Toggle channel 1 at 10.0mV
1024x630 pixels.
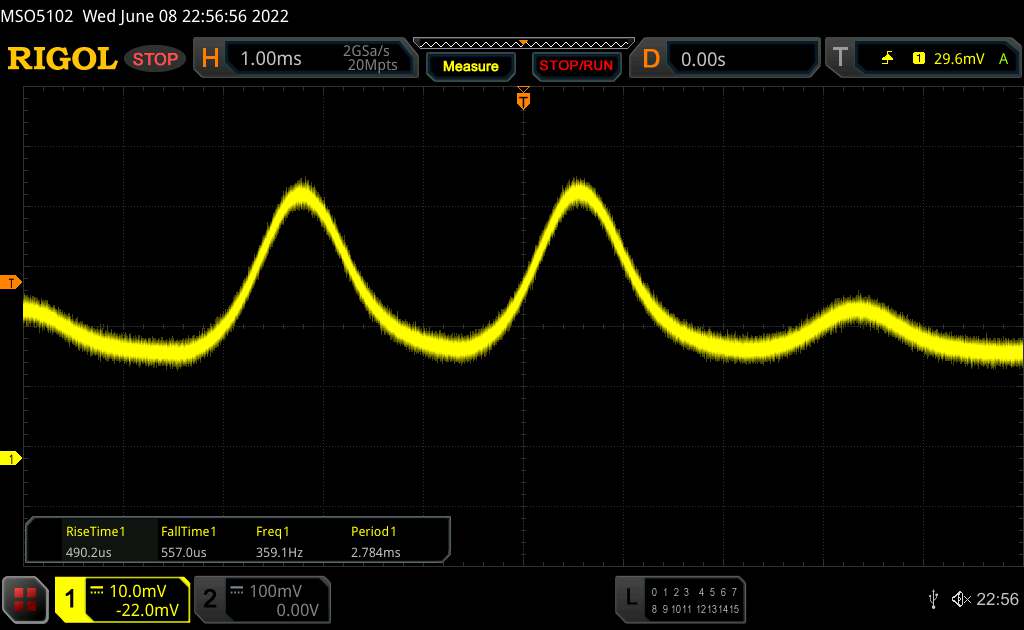[x=122, y=599]
